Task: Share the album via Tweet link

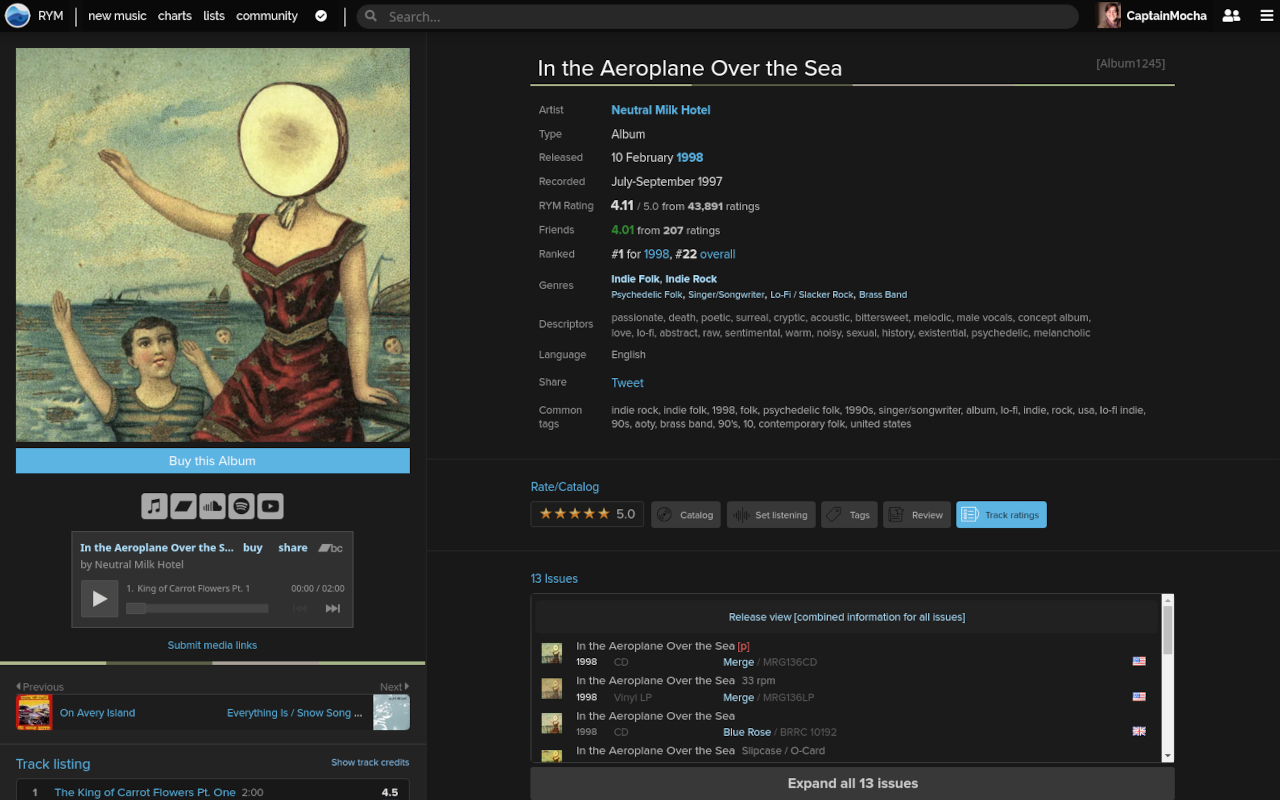Action: 628,383
